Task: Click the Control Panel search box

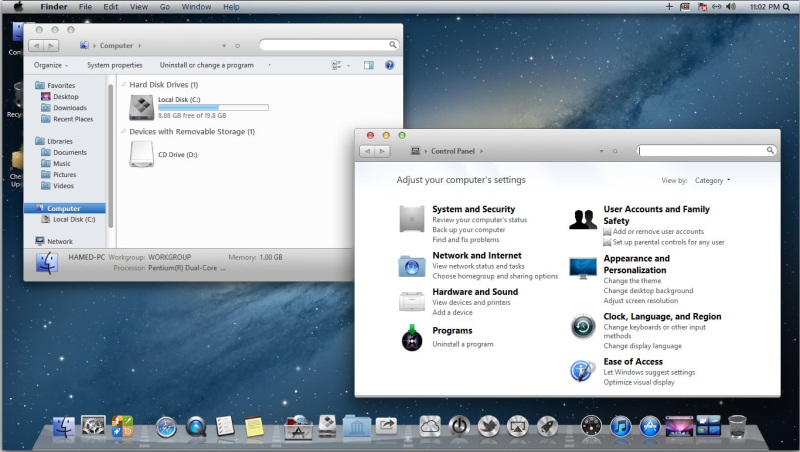Action: click(707, 150)
